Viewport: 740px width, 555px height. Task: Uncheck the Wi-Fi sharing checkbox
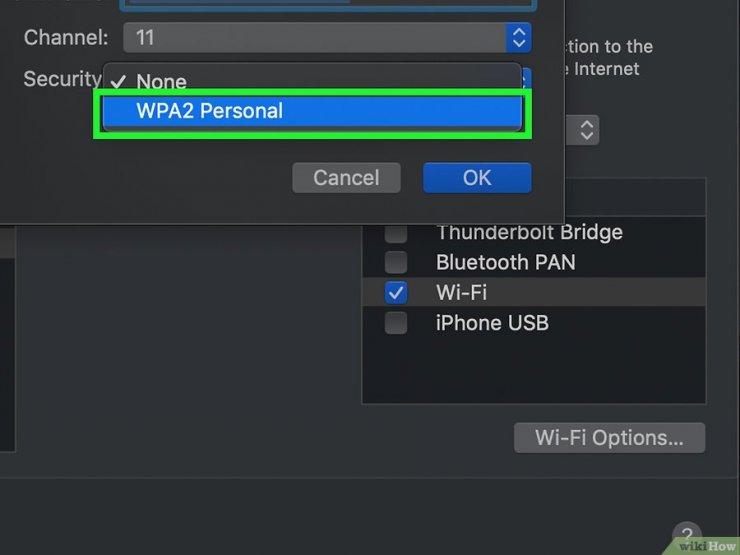395,293
